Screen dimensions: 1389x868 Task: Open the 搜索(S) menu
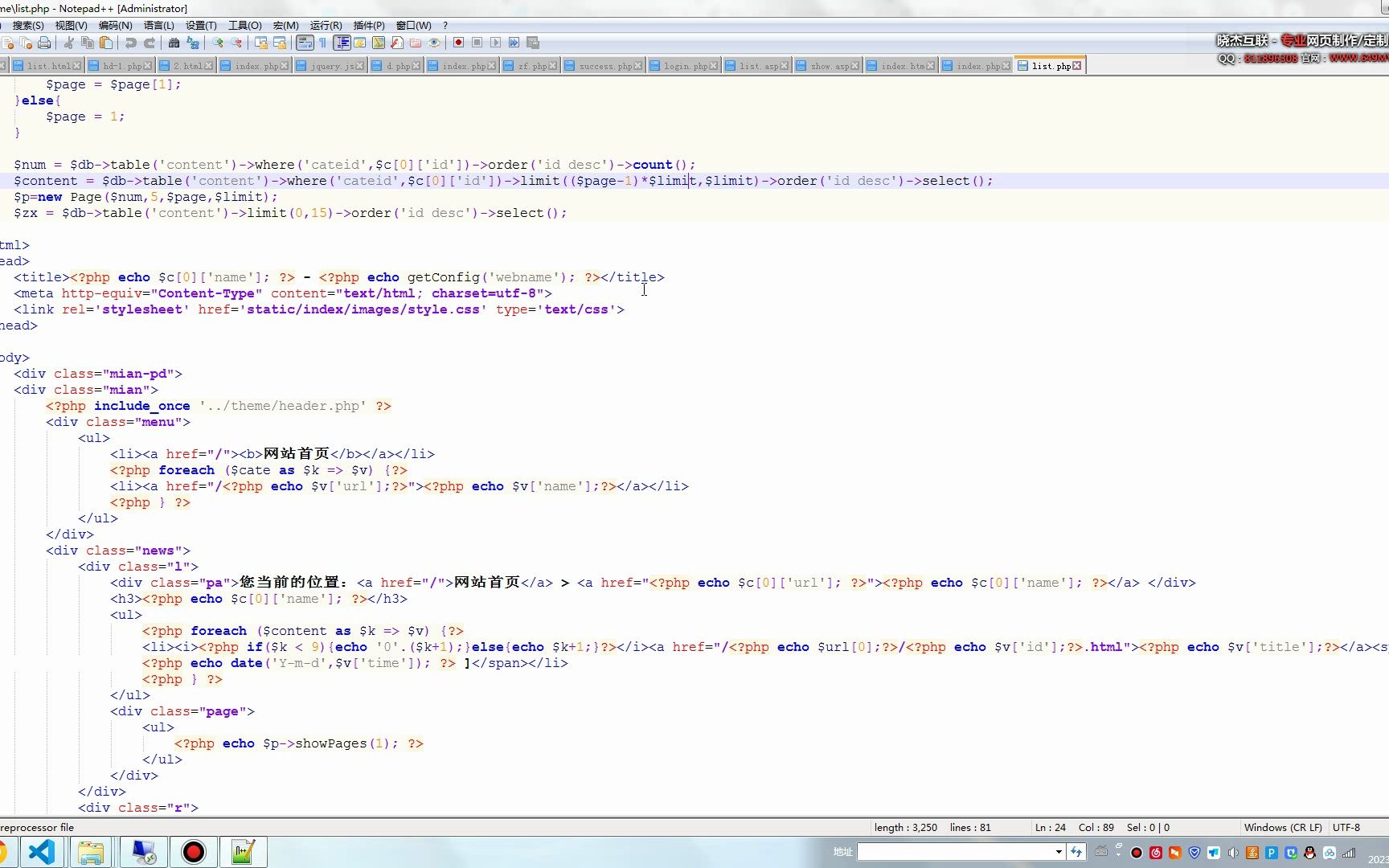[x=28, y=26]
